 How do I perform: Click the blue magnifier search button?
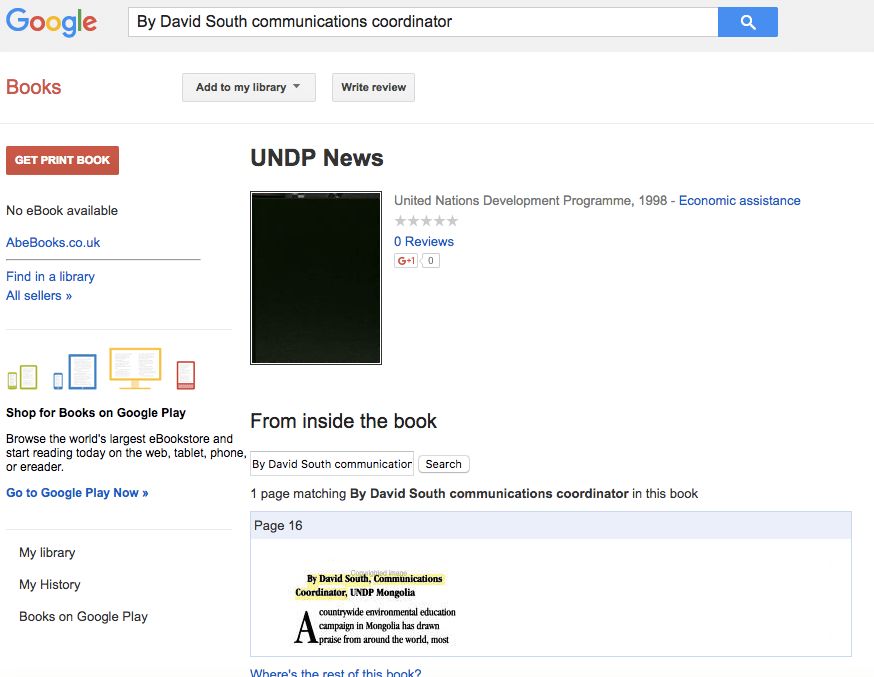(747, 22)
